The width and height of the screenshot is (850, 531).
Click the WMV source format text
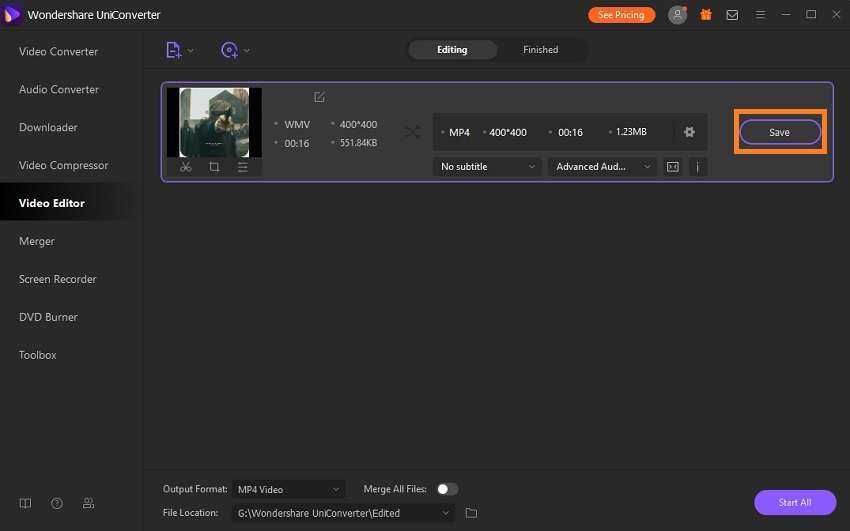click(297, 125)
